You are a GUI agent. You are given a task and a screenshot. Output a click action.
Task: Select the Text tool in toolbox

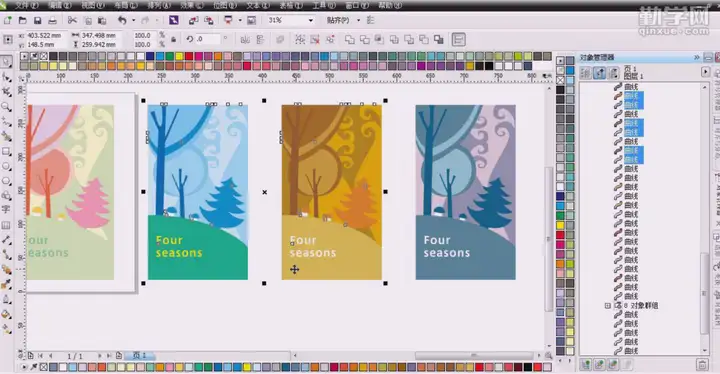(x=6, y=210)
